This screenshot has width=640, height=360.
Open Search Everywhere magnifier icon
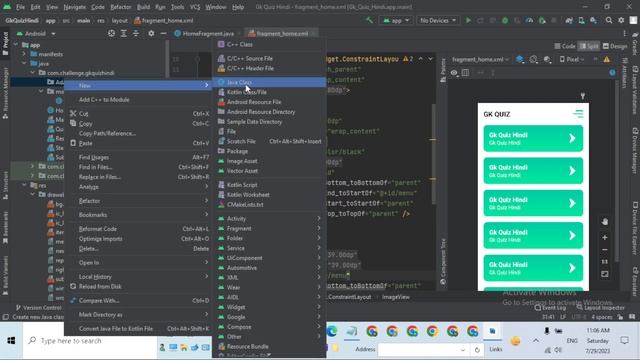coord(609,20)
